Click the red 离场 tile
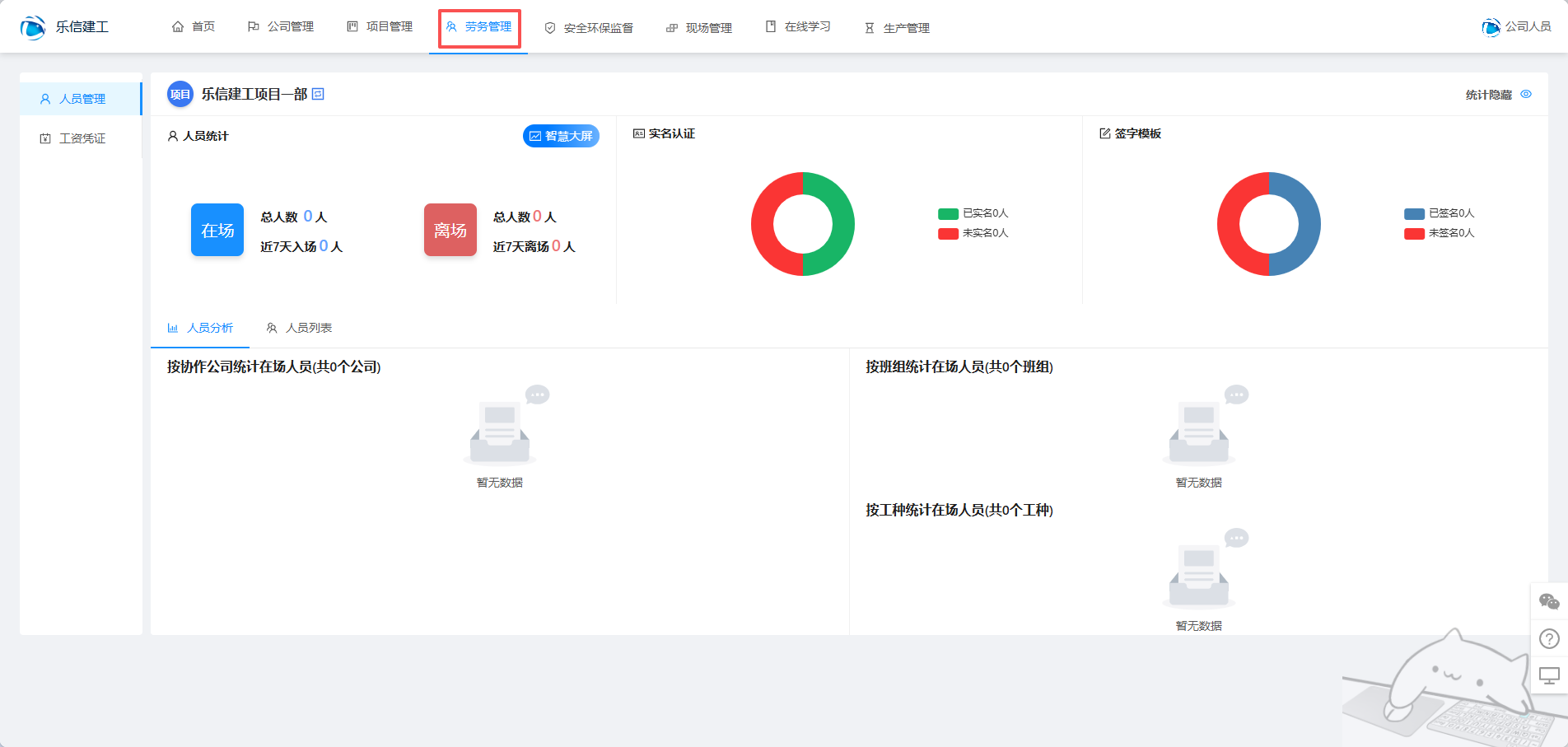1568x747 pixels. coord(450,230)
